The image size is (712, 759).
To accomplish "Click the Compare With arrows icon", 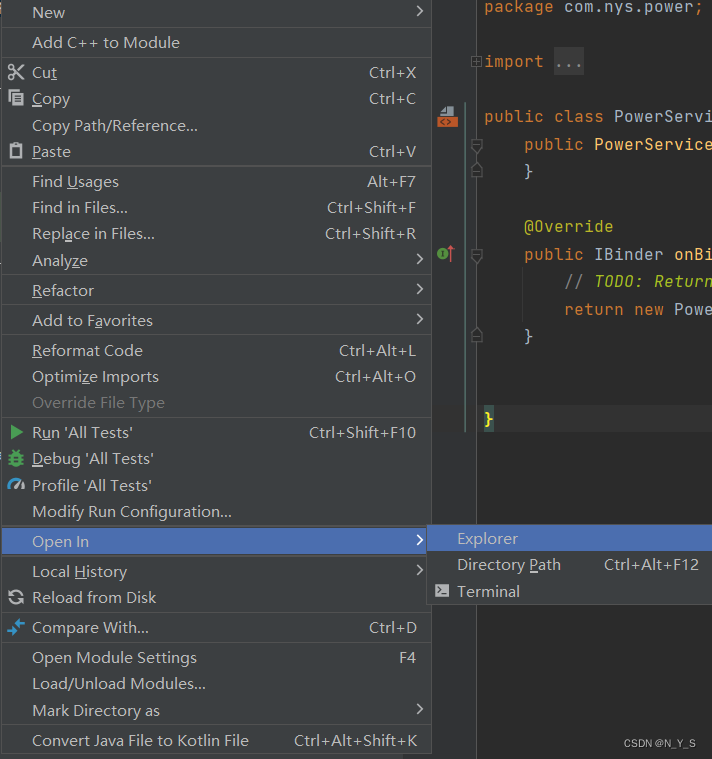I will [x=15, y=628].
